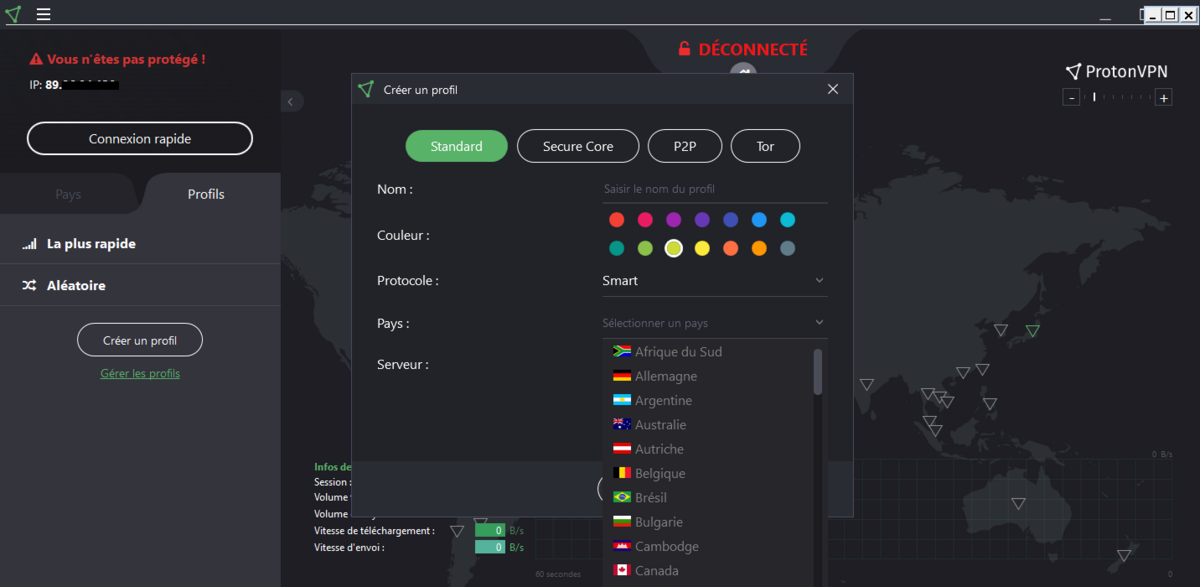
Task: Switch to the Profils tab
Action: click(x=206, y=194)
